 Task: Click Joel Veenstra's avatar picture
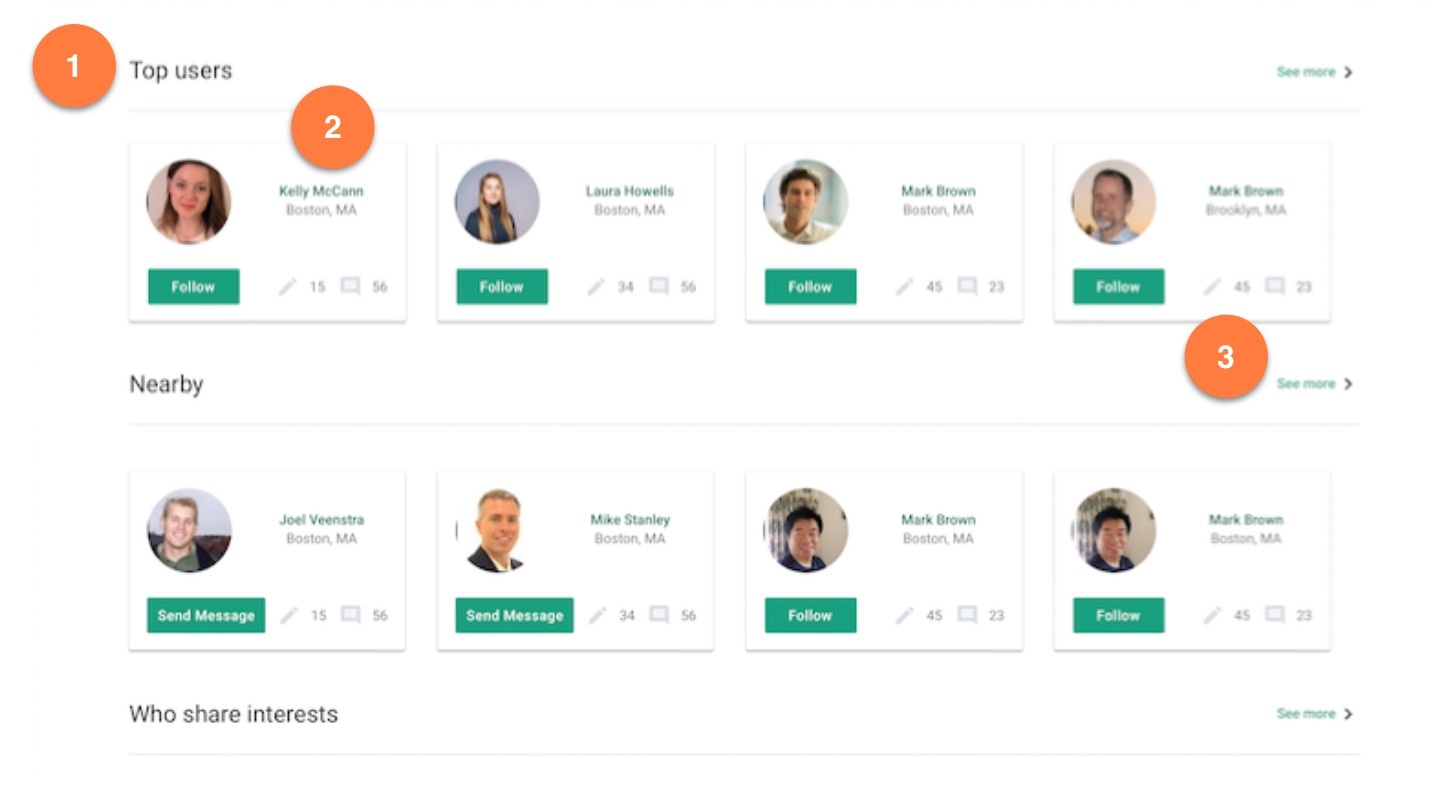point(189,530)
